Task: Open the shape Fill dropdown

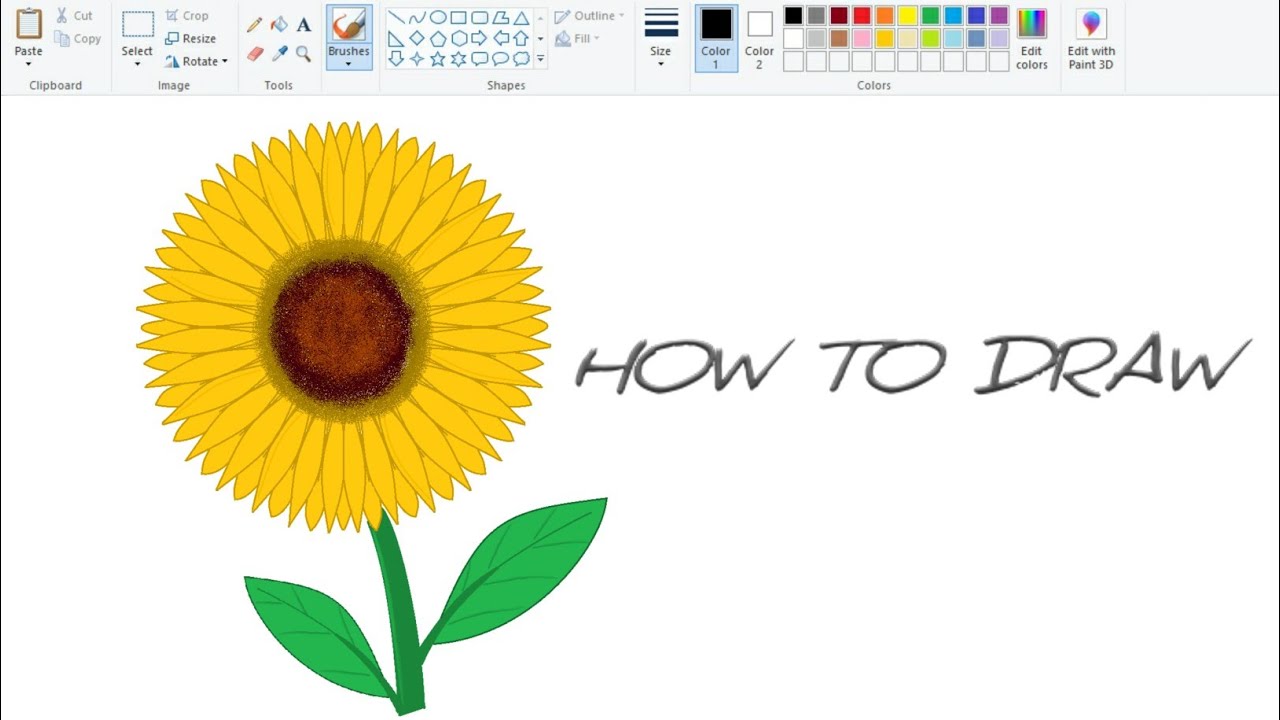Action: tap(578, 39)
